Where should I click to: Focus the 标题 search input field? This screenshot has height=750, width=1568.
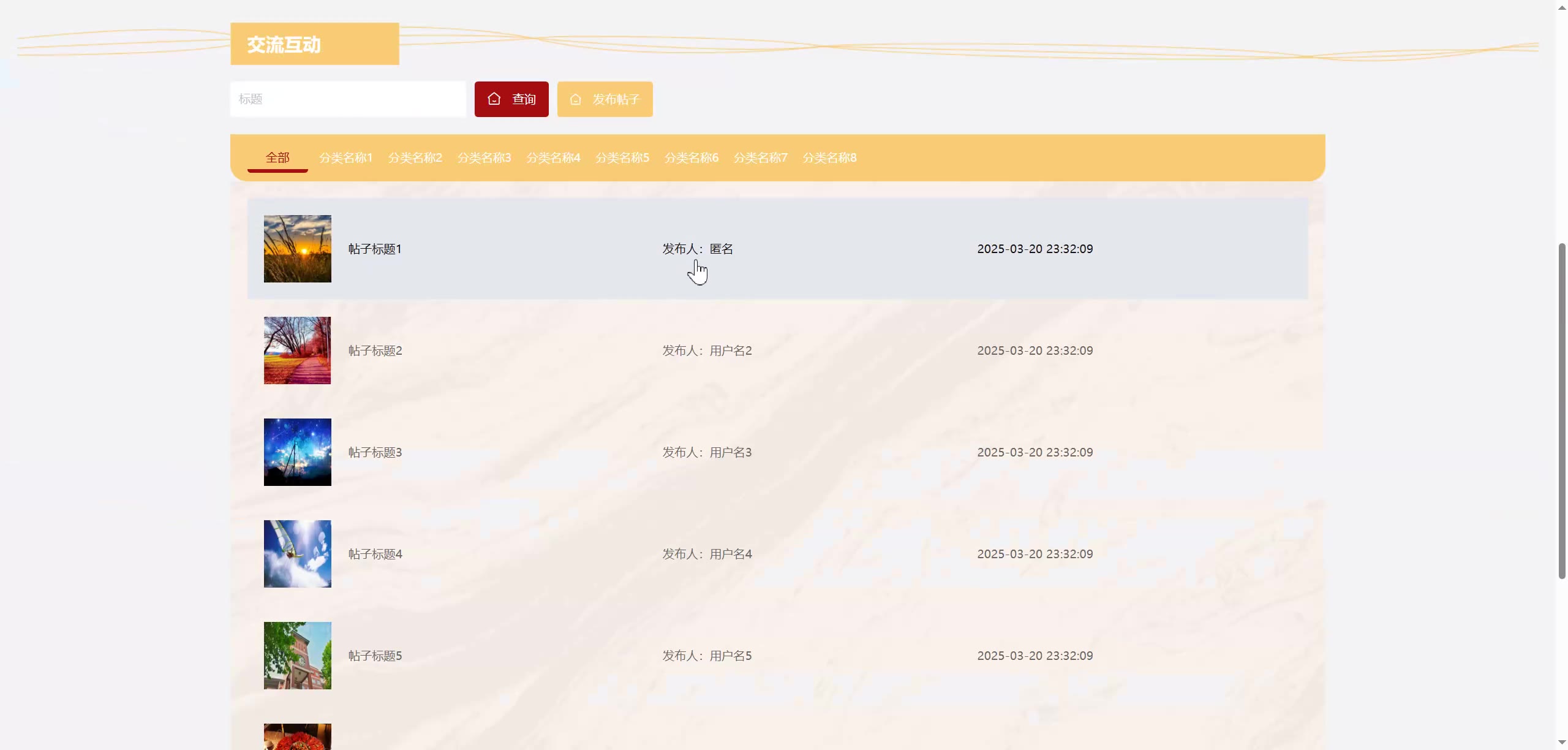point(348,99)
